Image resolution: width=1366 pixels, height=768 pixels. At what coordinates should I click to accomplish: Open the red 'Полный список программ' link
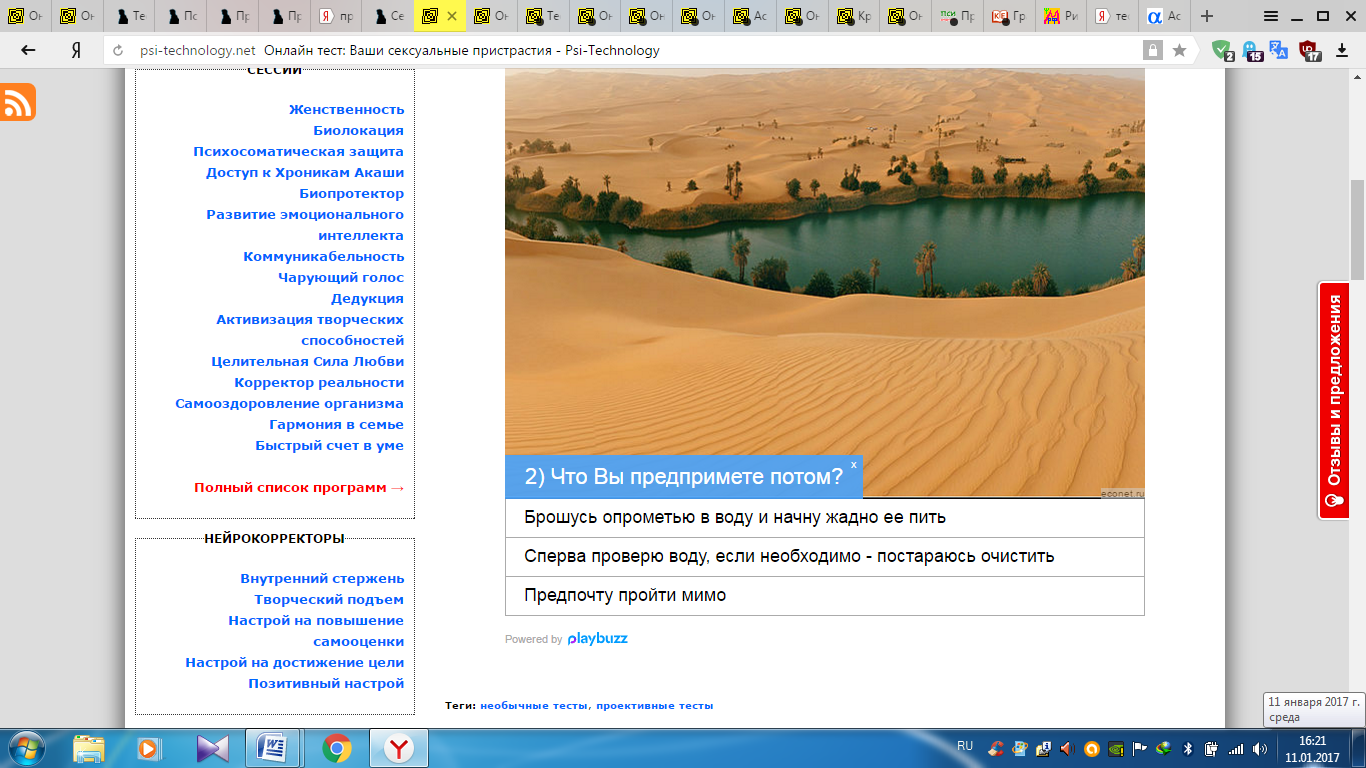click(299, 488)
